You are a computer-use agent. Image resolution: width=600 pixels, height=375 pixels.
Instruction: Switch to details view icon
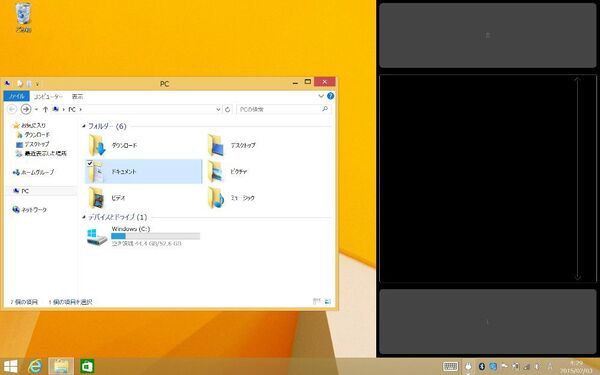coord(316,302)
